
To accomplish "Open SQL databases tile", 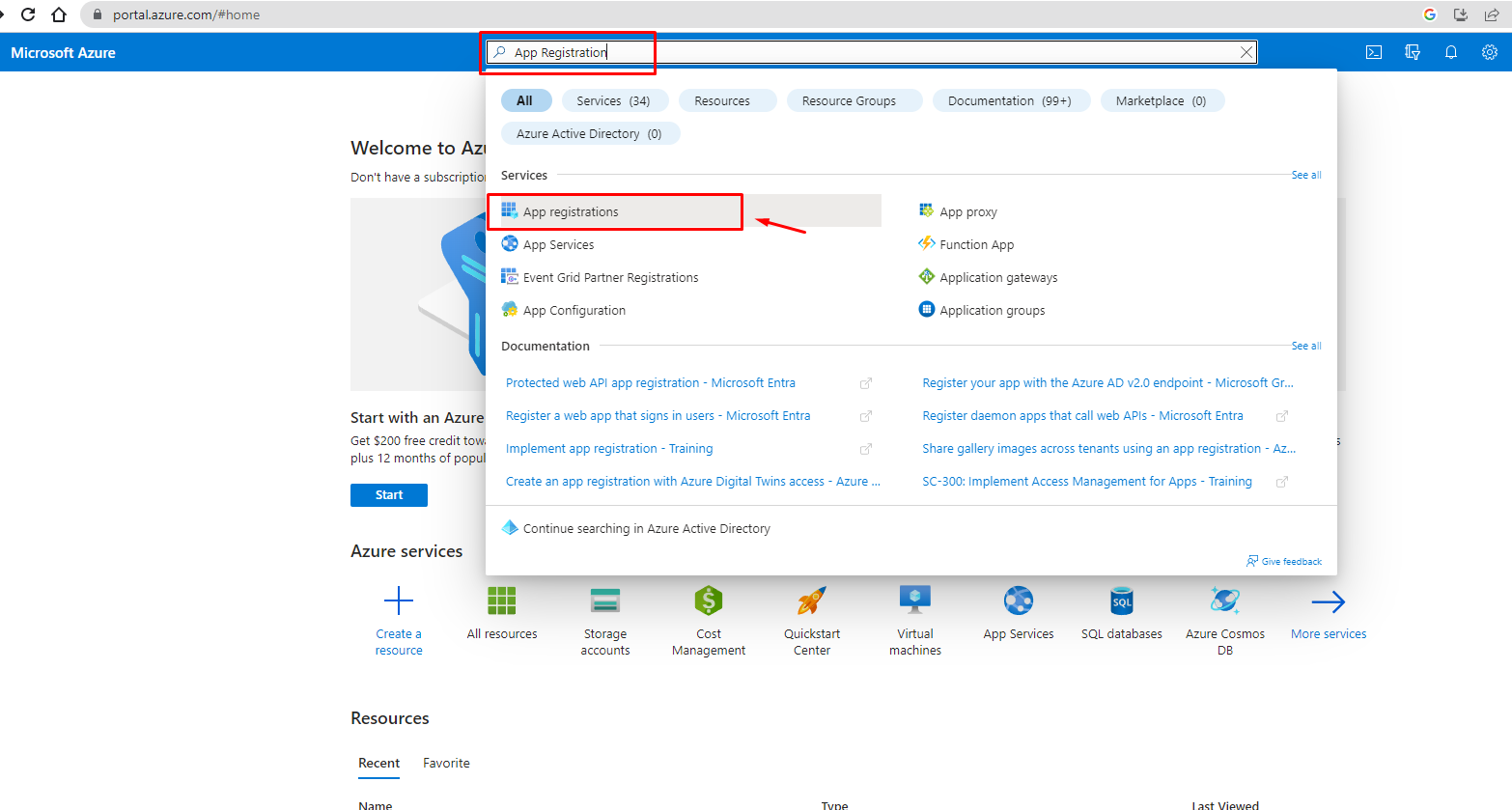I will pyautogui.click(x=1122, y=613).
